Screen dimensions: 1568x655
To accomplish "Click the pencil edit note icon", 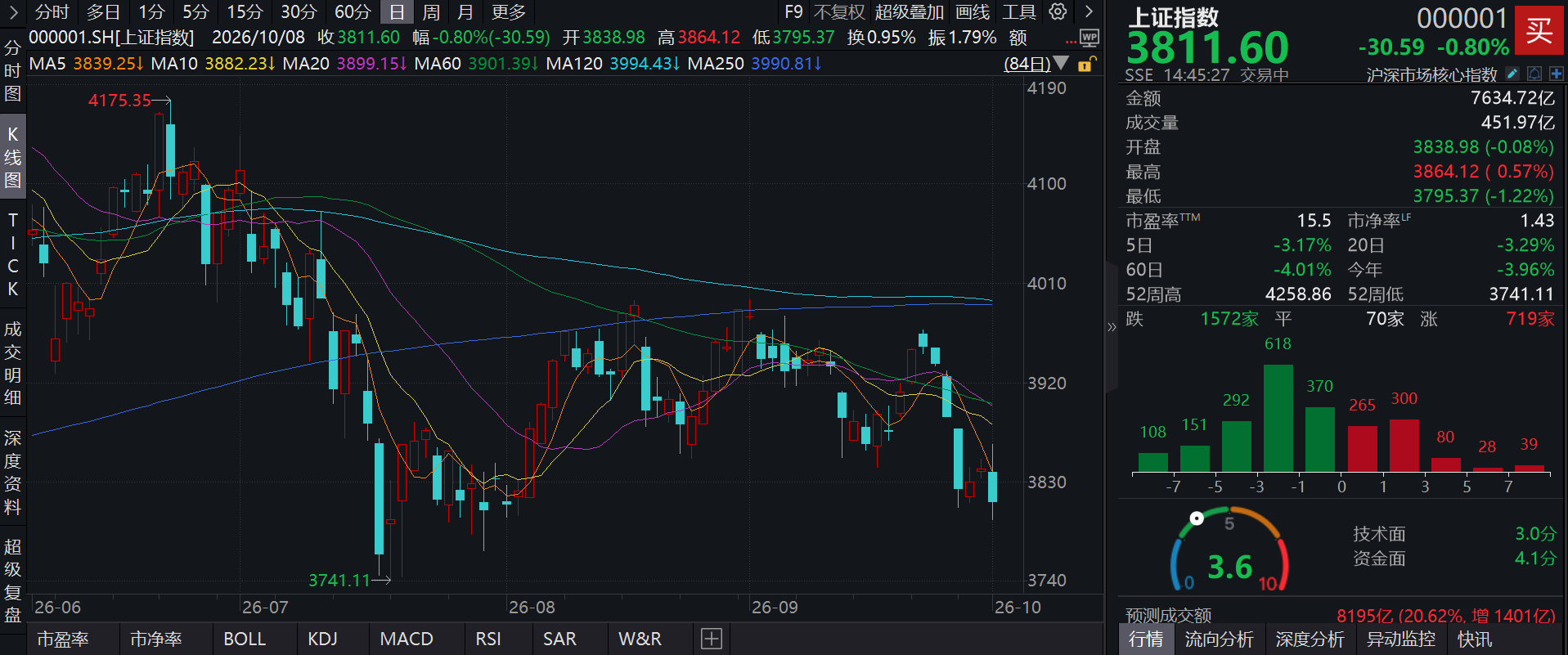I will (x=1512, y=74).
